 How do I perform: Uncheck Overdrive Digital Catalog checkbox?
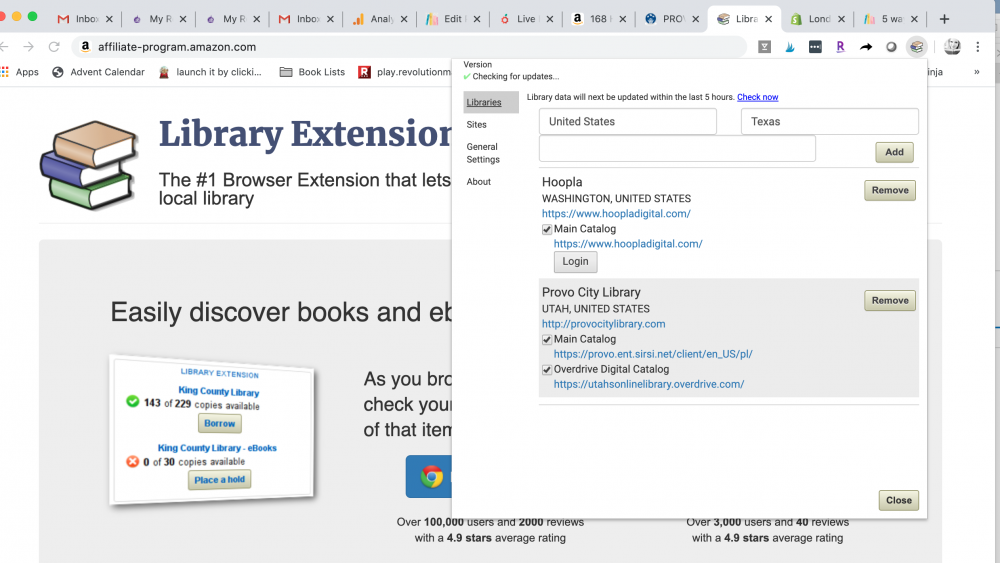point(547,370)
